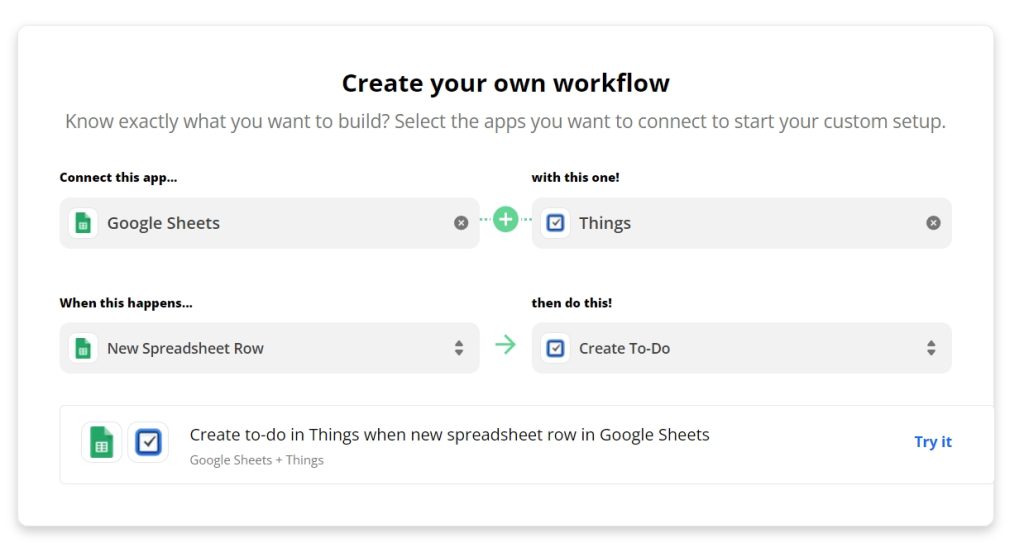The height and width of the screenshot is (557, 1024).
Task: Click the large Things icon in the workflow card
Action: [x=148, y=442]
